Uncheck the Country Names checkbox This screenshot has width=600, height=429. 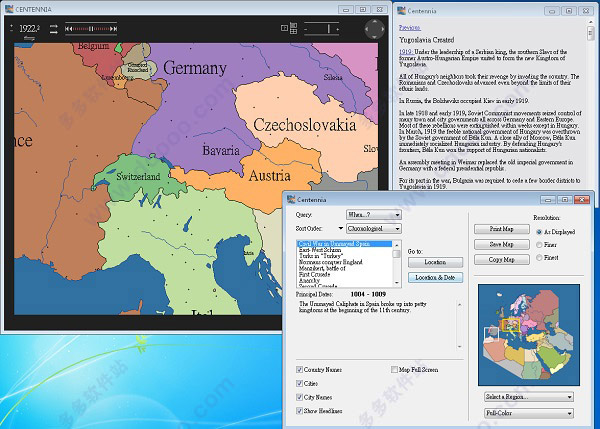click(x=299, y=370)
